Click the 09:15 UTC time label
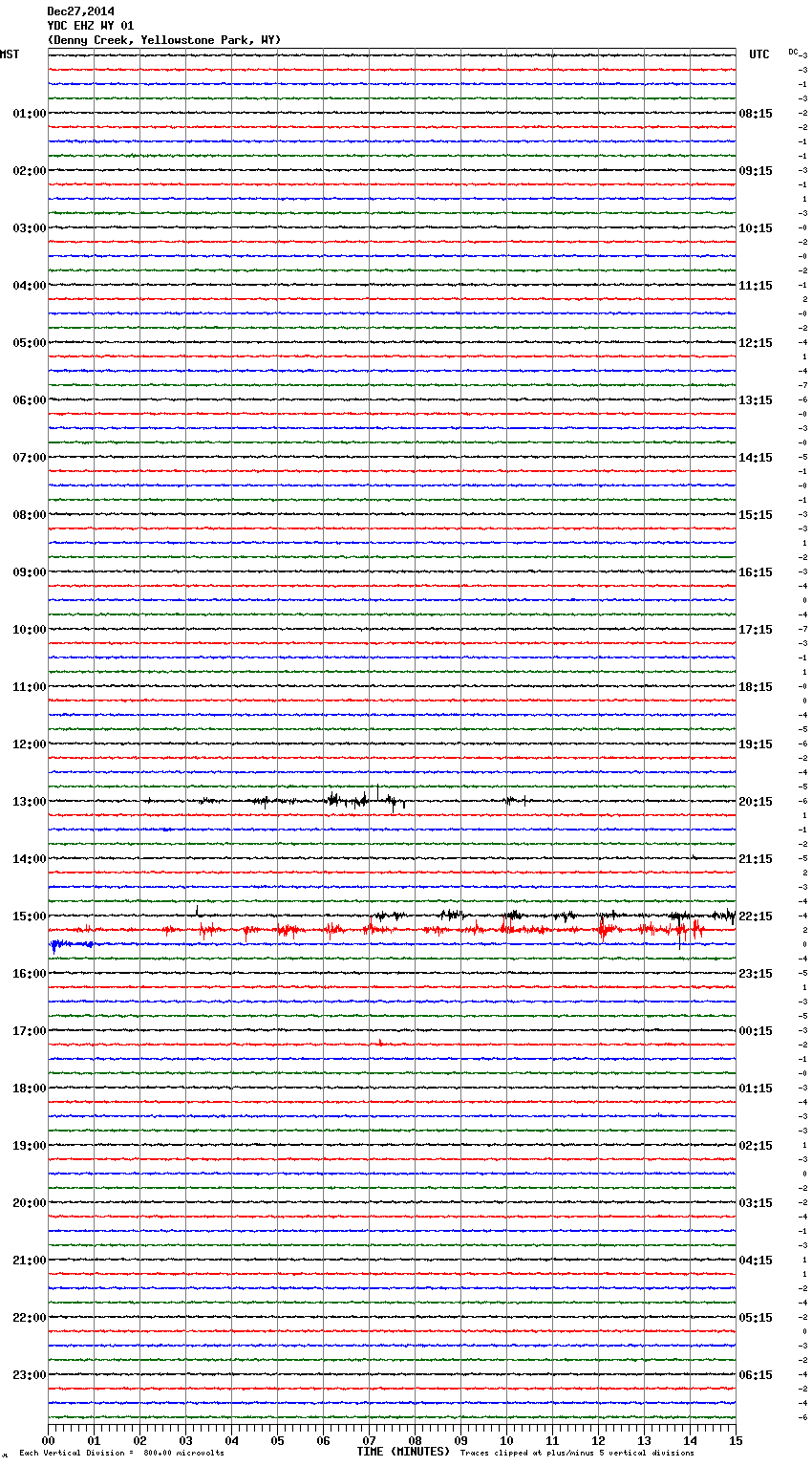Viewport: 812px width, 1466px height. (x=756, y=171)
